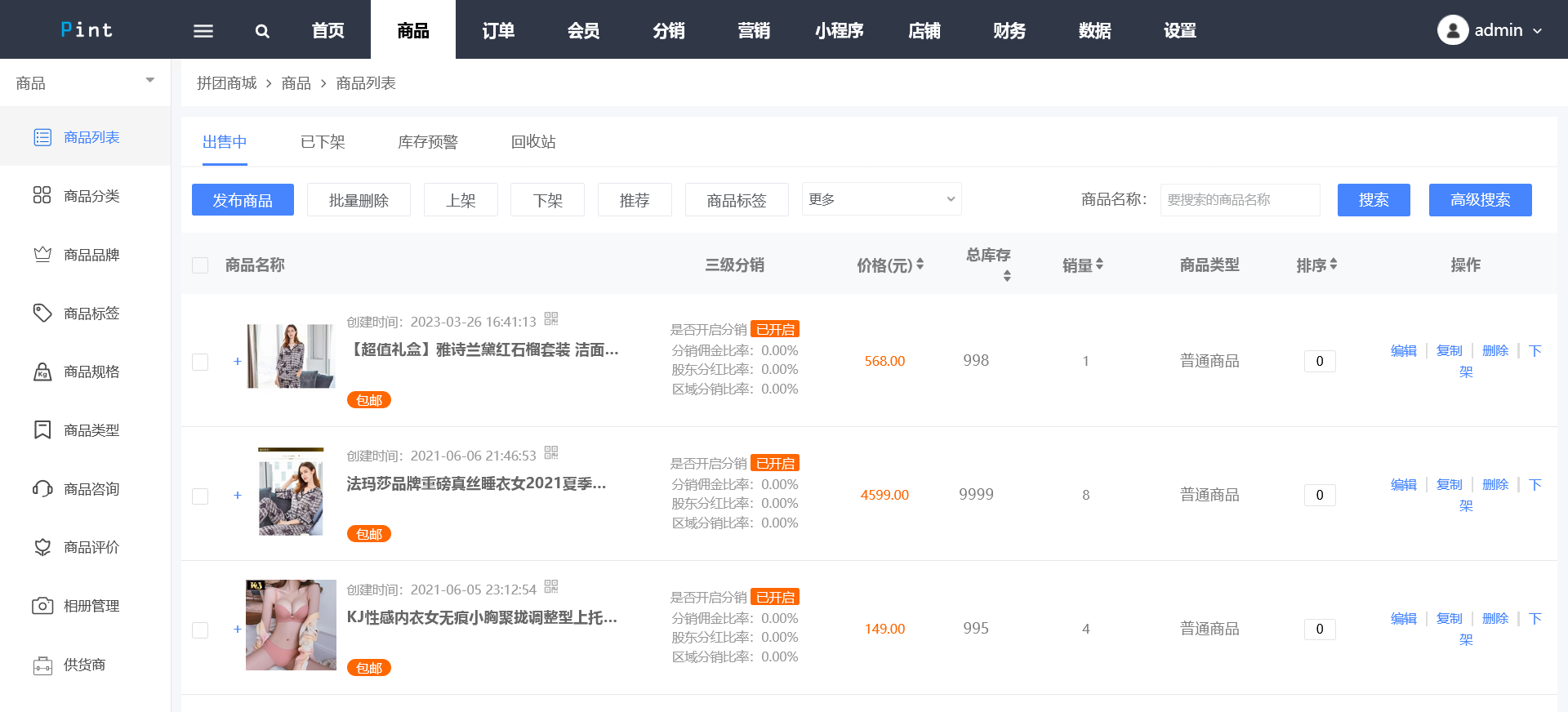This screenshot has width=1568, height=712.
Task: Expand the 法玛莎 product row with plus
Action: 238,496
